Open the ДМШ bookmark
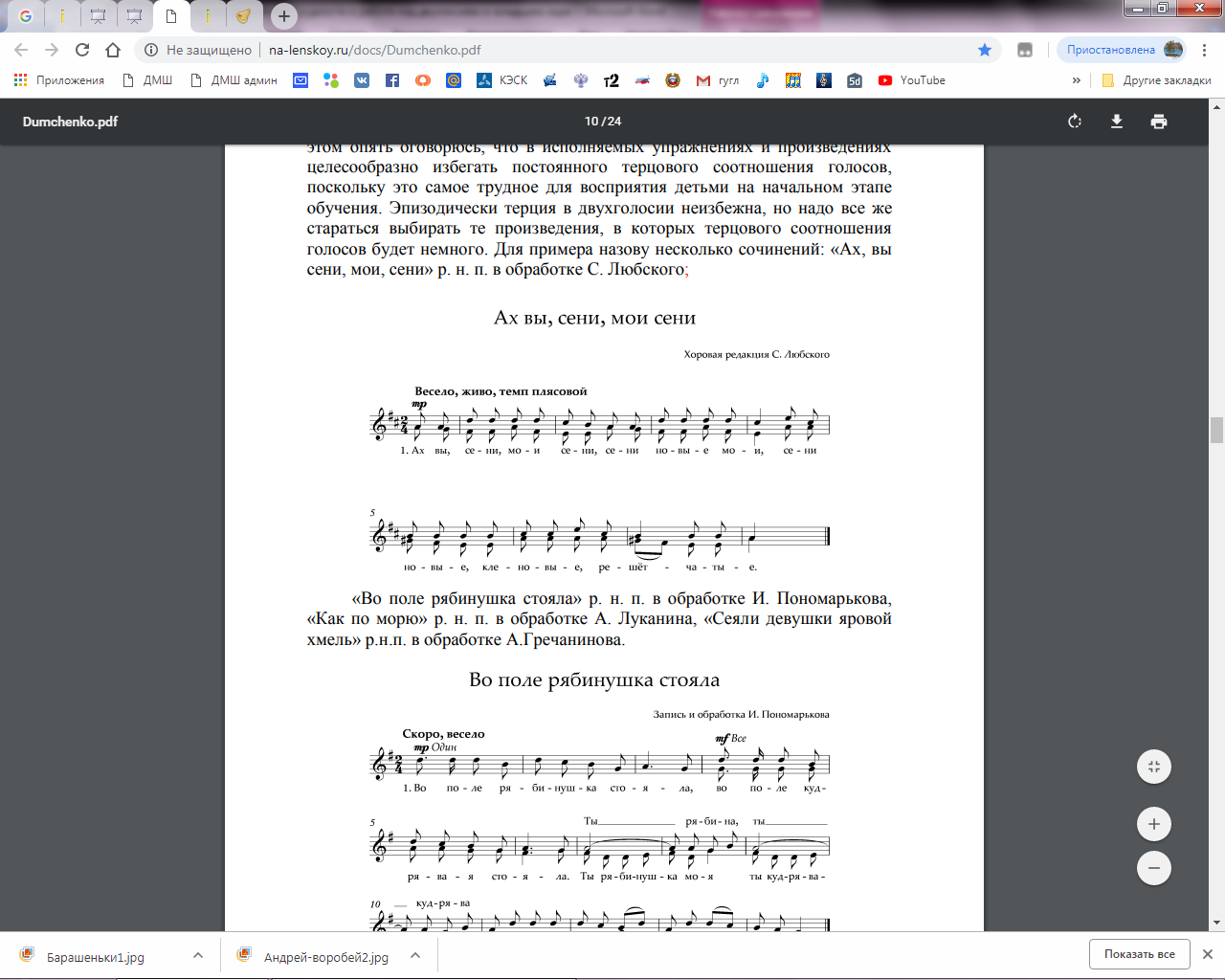The width and height of the screenshot is (1225, 980). [x=147, y=80]
